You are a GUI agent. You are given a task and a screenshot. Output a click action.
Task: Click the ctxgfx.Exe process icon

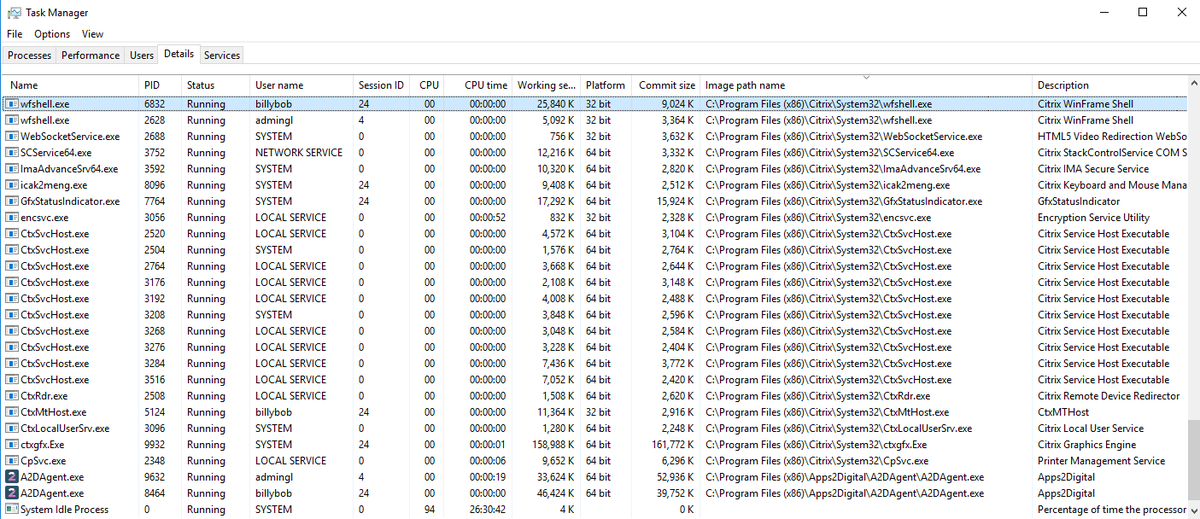[12, 445]
